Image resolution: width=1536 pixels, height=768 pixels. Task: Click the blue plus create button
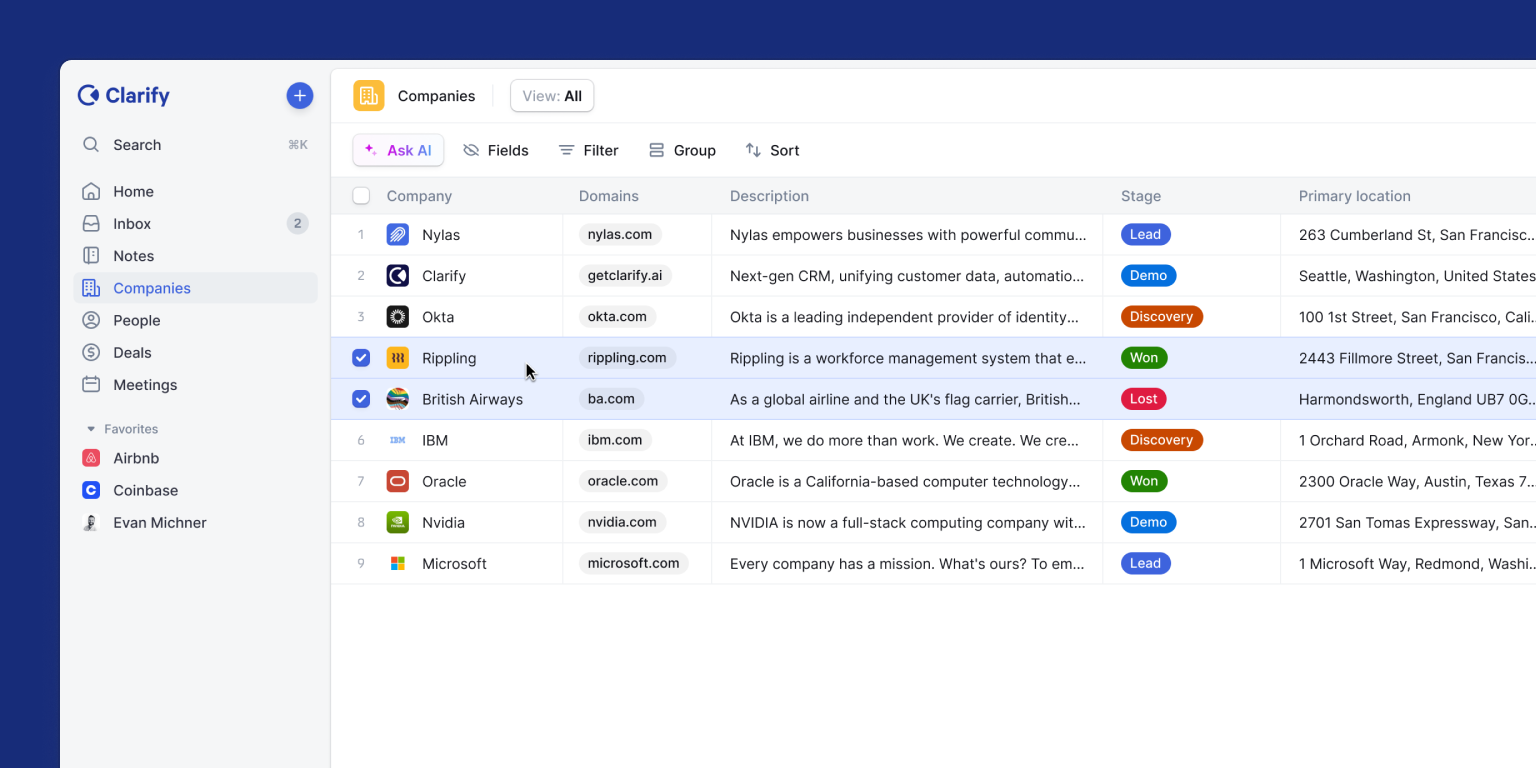tap(299, 96)
